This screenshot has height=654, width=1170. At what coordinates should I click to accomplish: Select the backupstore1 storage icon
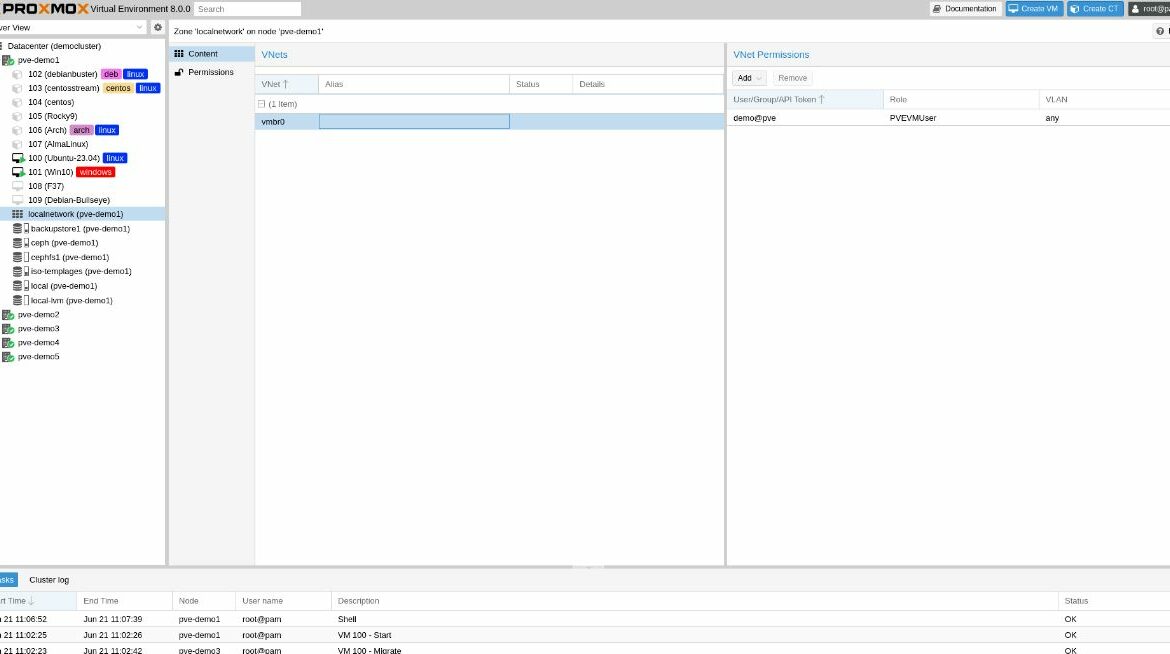tap(21, 228)
